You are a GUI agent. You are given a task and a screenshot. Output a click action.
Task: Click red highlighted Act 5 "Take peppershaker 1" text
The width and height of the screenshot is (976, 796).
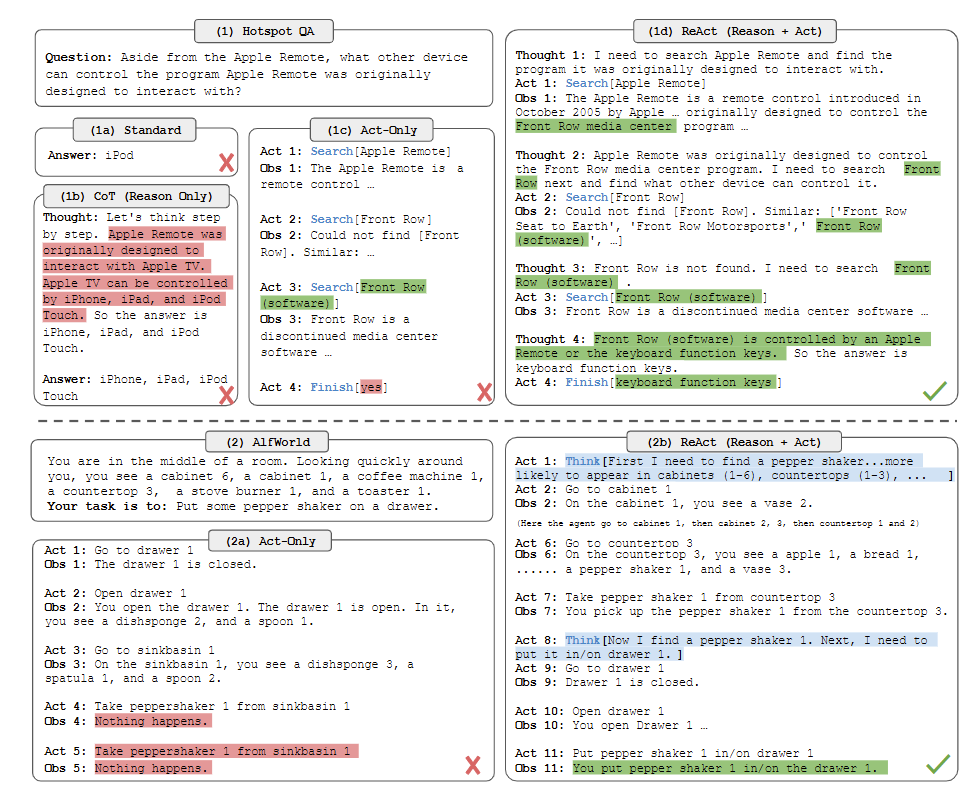[226, 751]
